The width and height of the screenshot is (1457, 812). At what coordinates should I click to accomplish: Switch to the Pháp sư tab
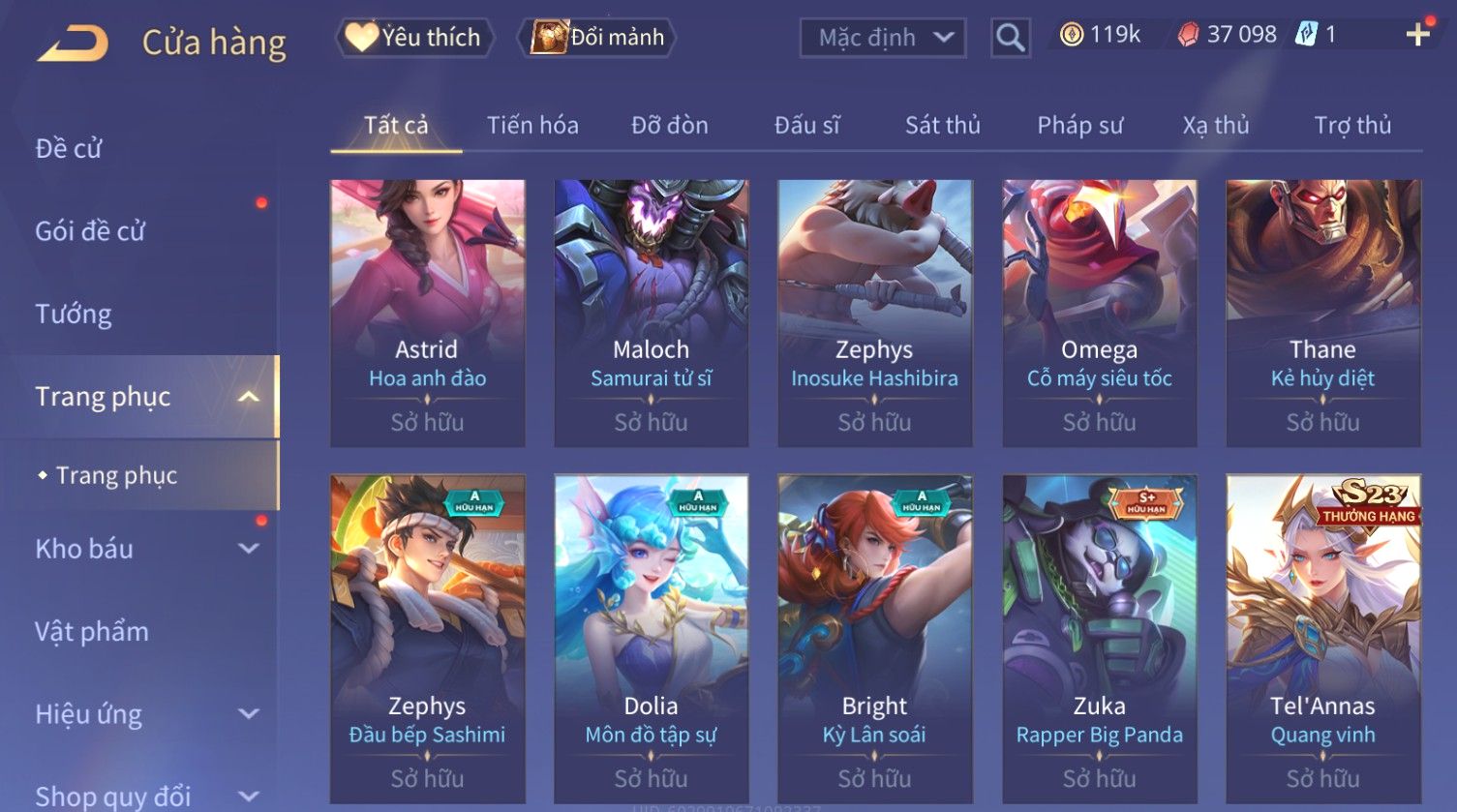point(1080,126)
